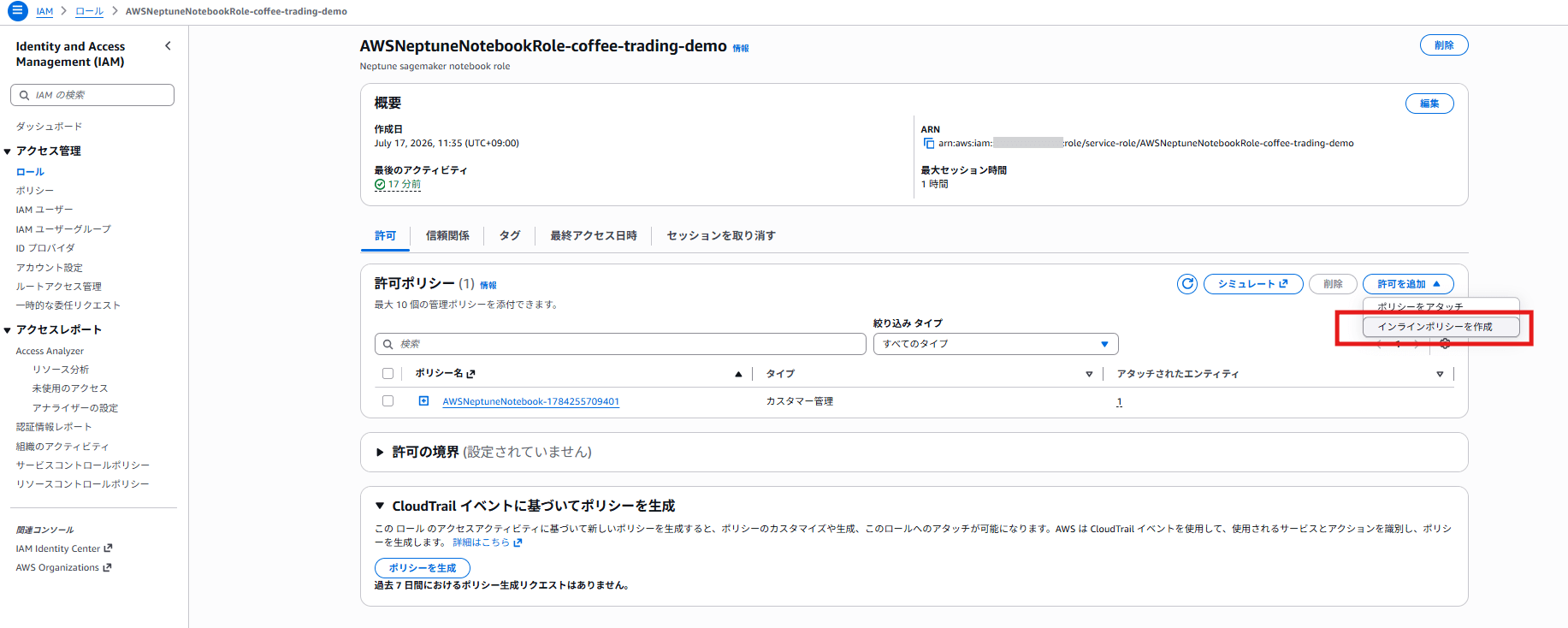Image resolution: width=1568 pixels, height=628 pixels.
Task: Click the ポリシーを生成 button
Action: (x=423, y=568)
